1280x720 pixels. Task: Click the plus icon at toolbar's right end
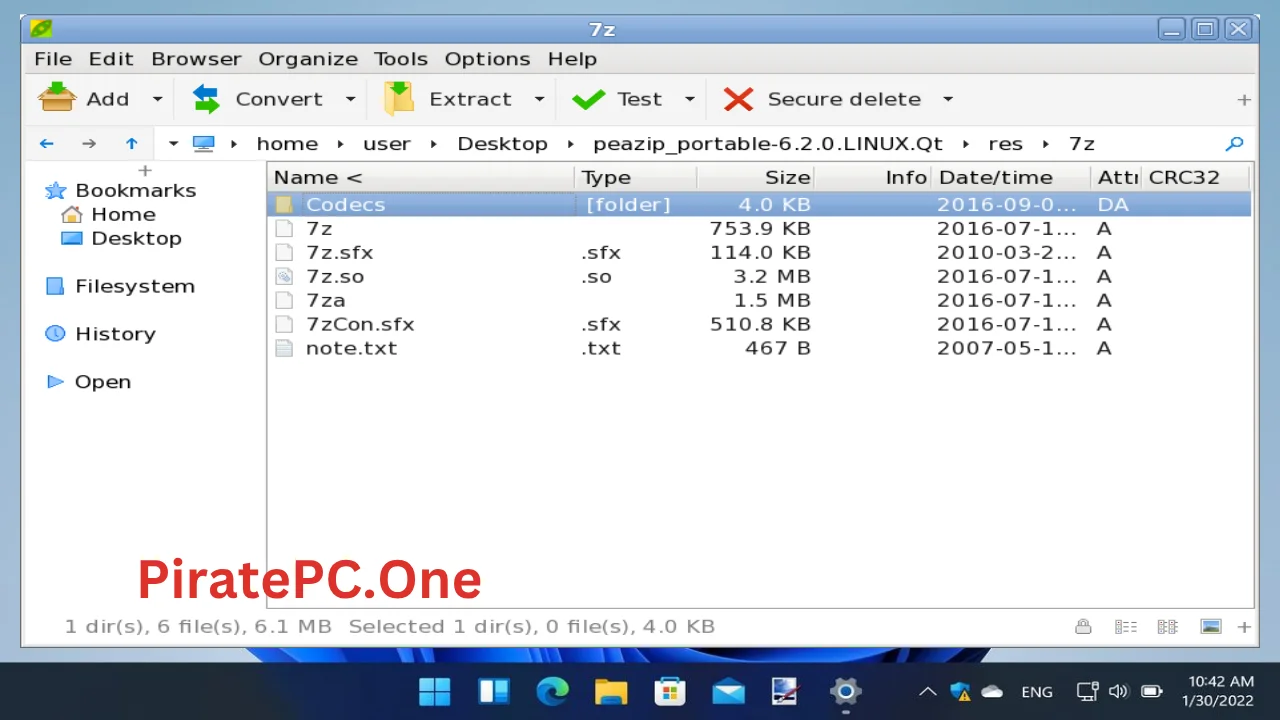click(1244, 99)
